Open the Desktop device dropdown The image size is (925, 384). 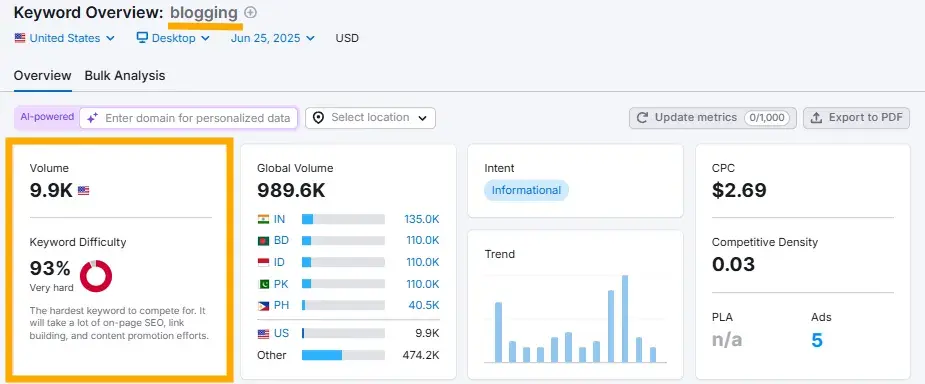tap(173, 38)
